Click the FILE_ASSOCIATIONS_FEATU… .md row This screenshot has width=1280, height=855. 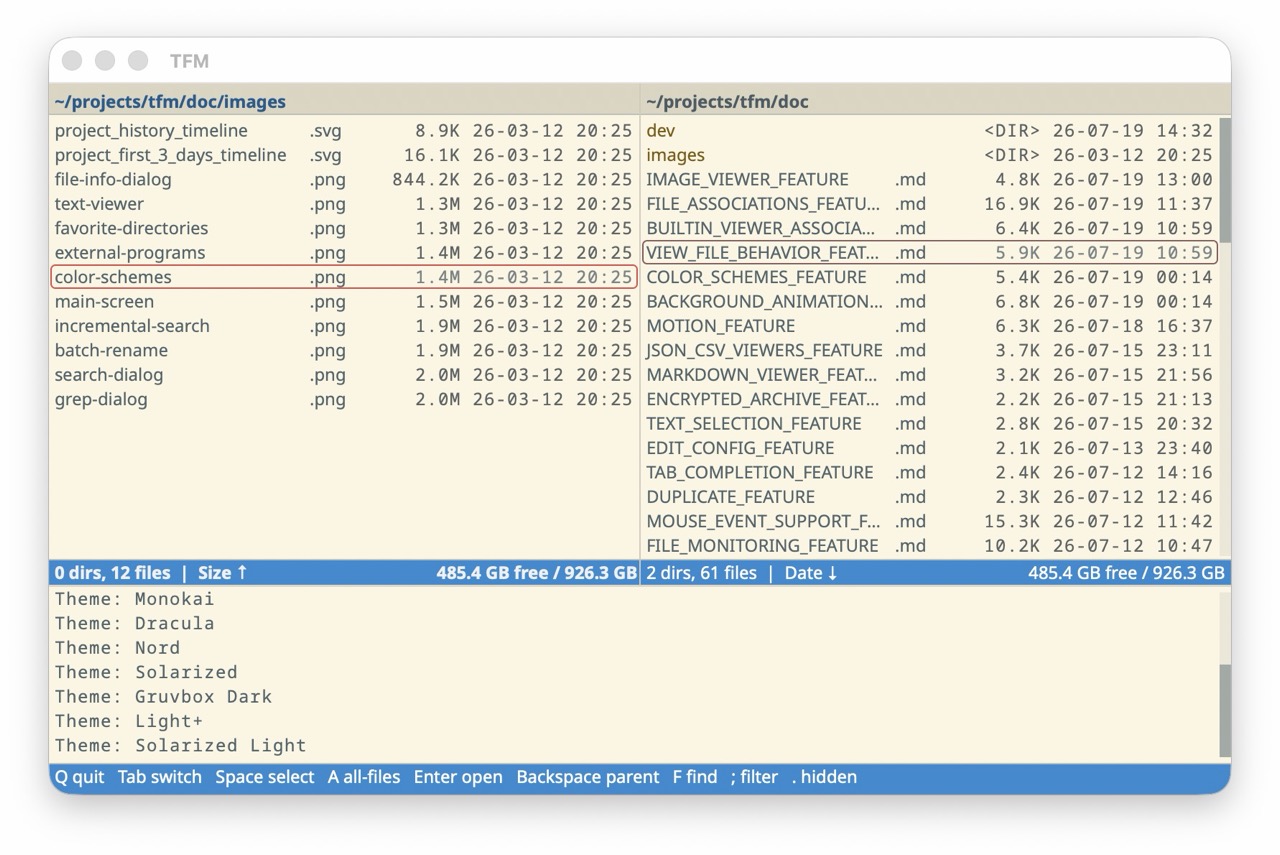tap(930, 204)
